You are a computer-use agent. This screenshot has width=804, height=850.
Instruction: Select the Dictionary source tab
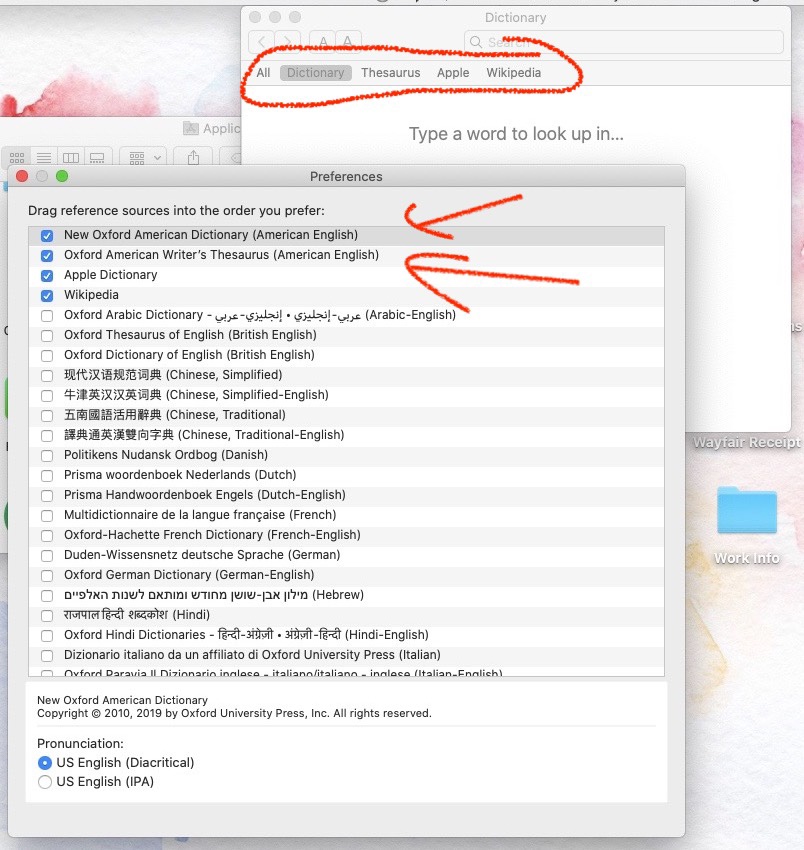point(316,73)
